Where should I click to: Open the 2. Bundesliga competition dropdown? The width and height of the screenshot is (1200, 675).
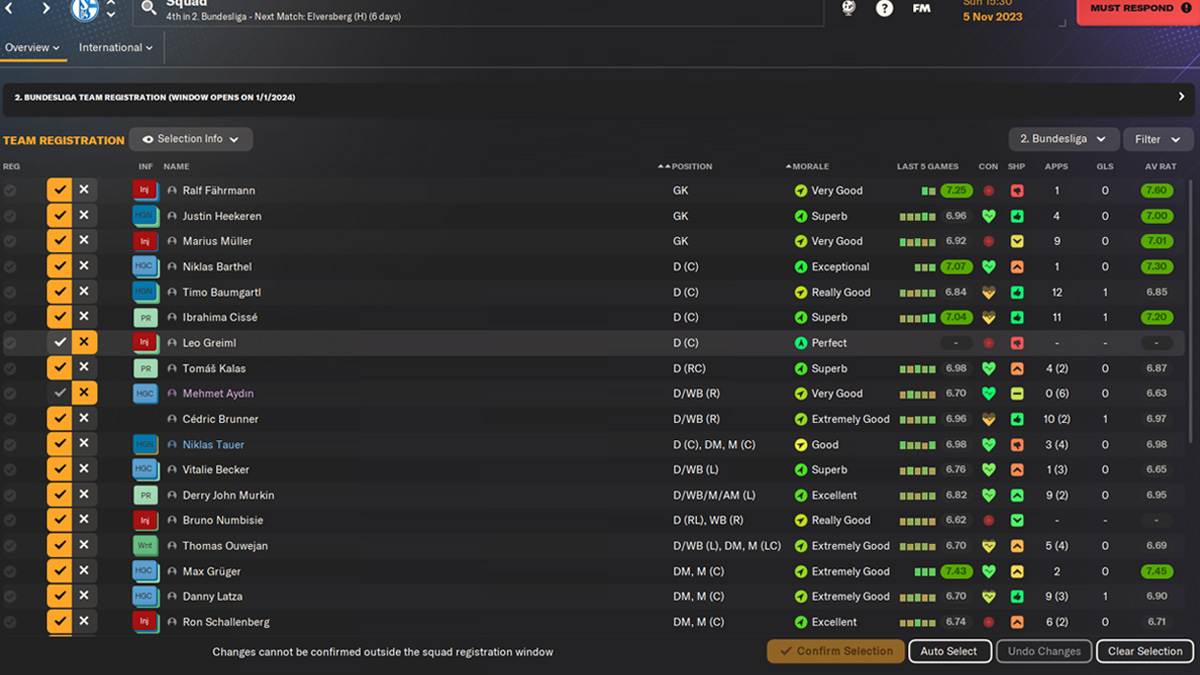[x=1063, y=139]
